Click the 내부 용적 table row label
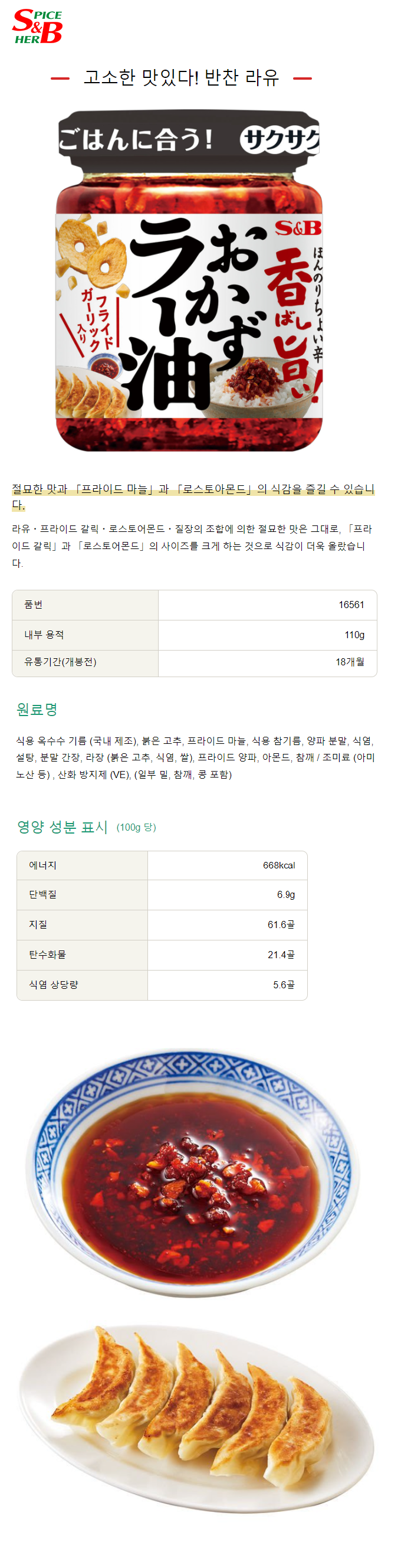 (44, 634)
